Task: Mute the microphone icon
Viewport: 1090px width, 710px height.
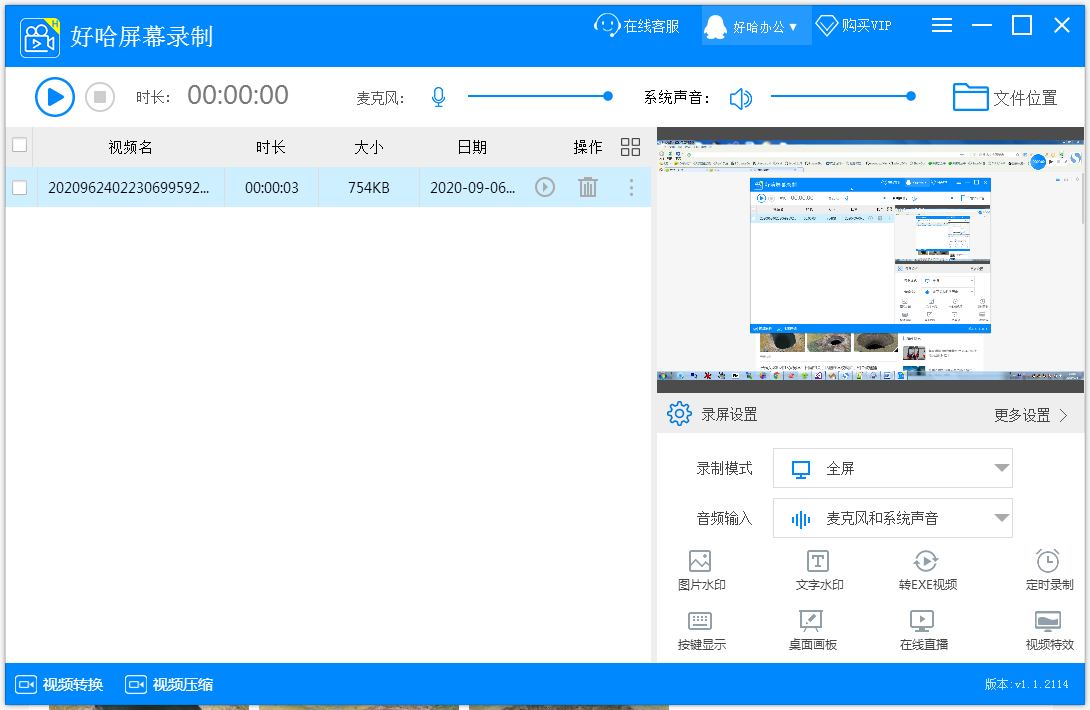Action: [x=438, y=97]
